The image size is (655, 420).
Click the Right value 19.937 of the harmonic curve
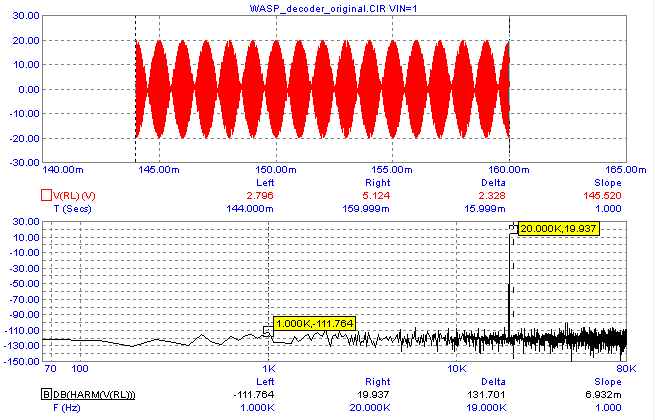coord(373,395)
